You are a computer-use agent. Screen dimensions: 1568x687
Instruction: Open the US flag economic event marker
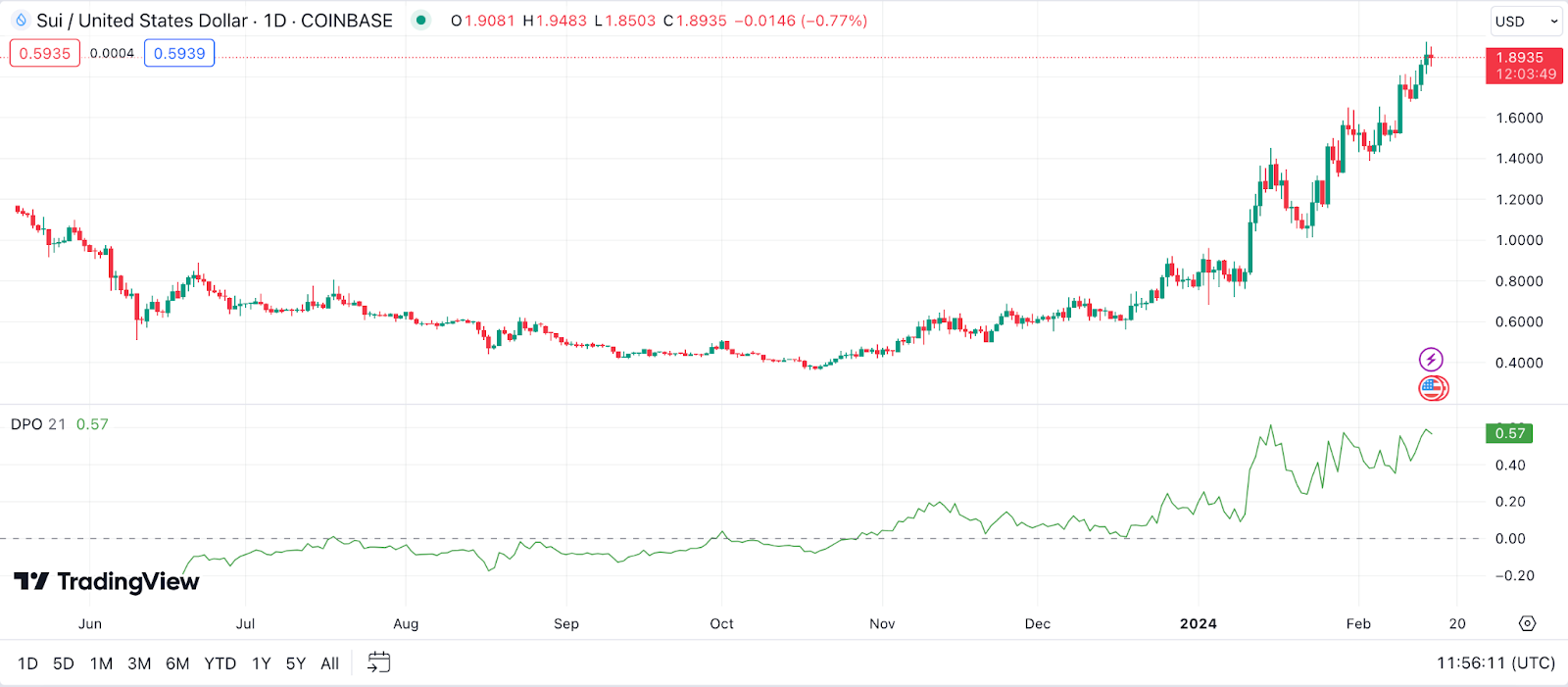pos(1433,389)
